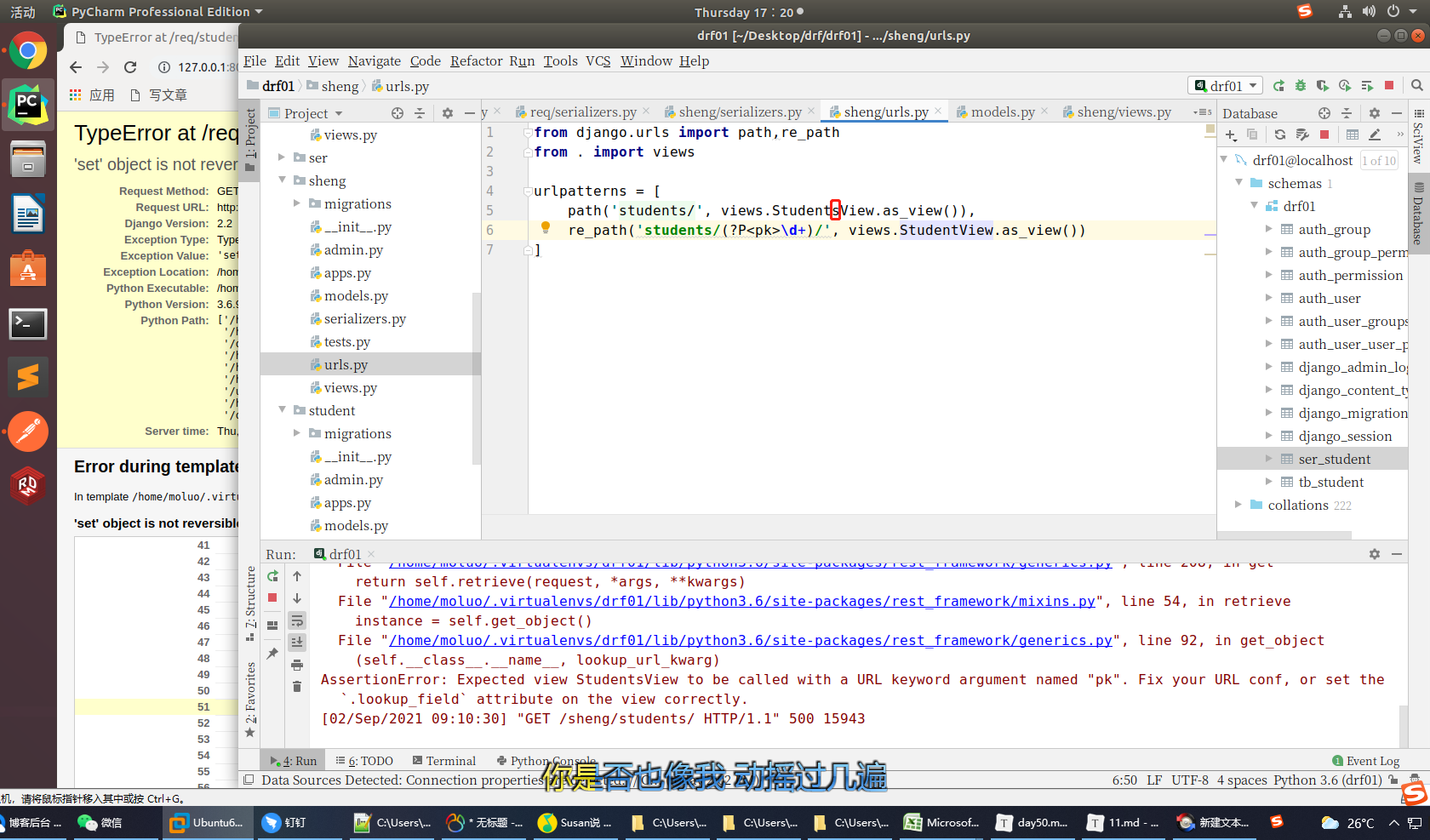This screenshot has width=1430, height=840.
Task: Select the Python 3.6 (drf01) interpreter widget
Action: tap(1328, 780)
